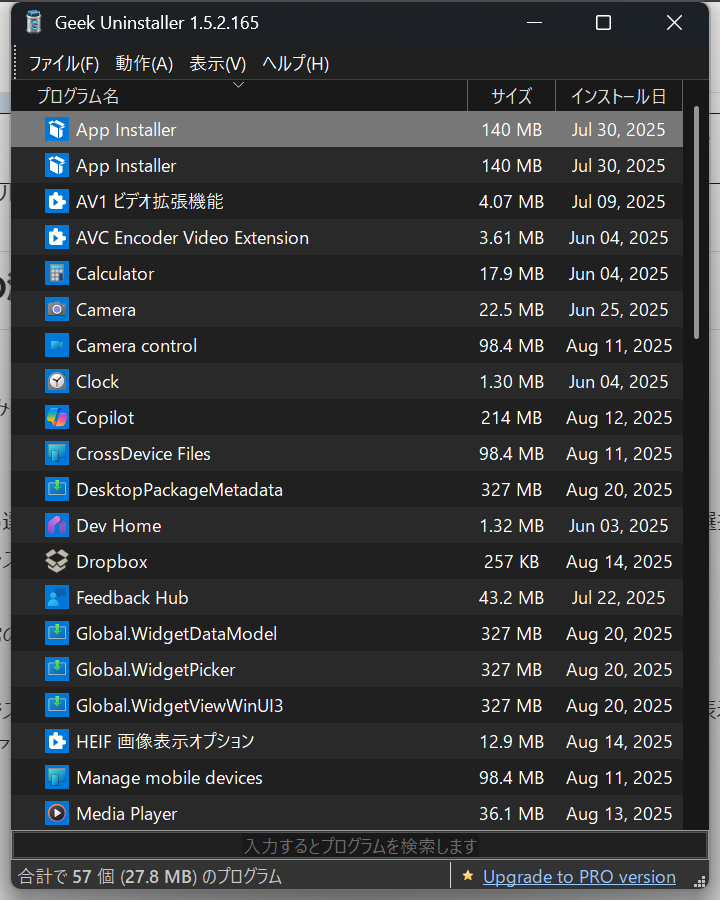Image resolution: width=720 pixels, height=900 pixels.
Task: Open the ヘルプ(H) menu
Action: coord(296,64)
